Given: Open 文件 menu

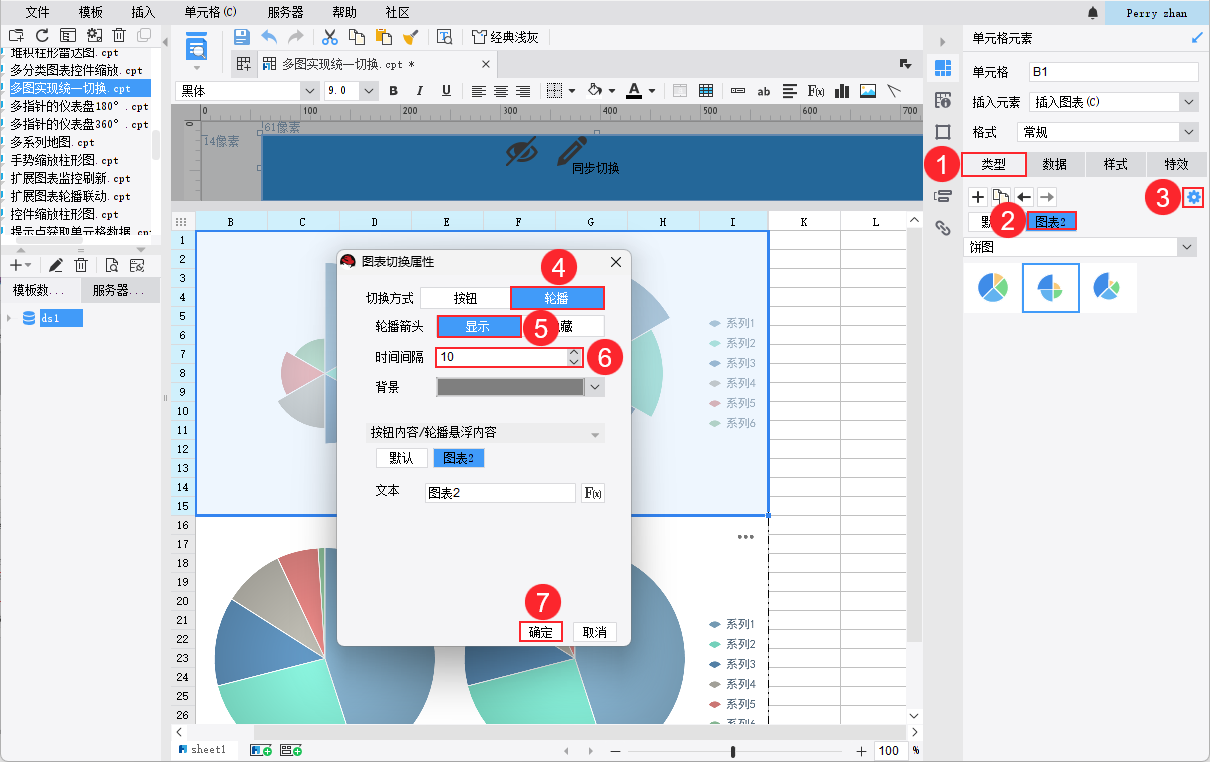Looking at the screenshot, I should pos(38,12).
